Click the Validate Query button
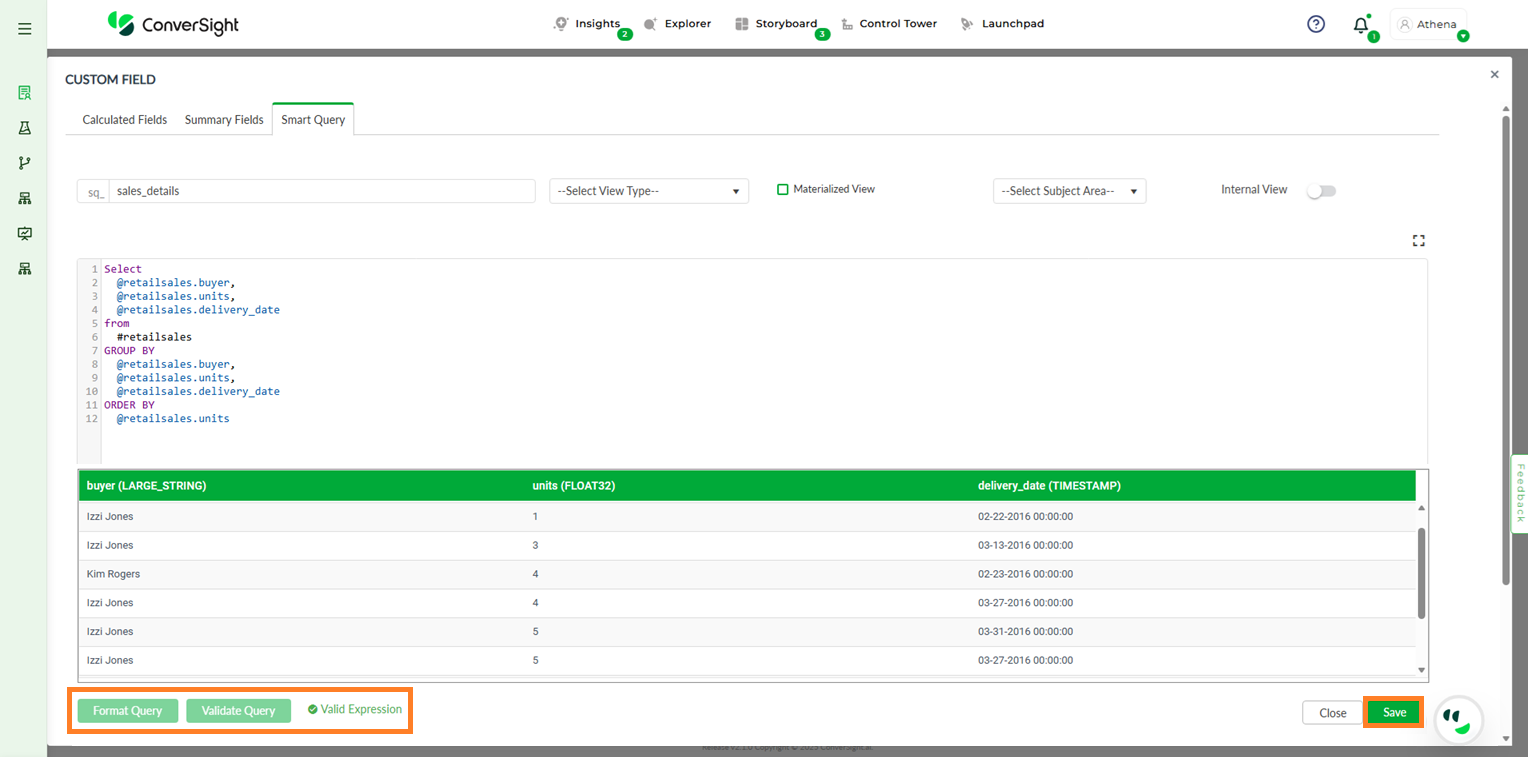Screen dimensions: 1528x757 pos(238,711)
